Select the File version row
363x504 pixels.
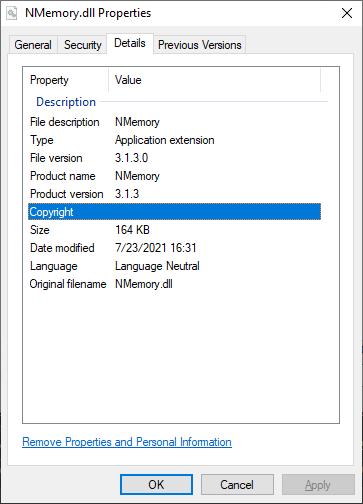click(x=174, y=158)
